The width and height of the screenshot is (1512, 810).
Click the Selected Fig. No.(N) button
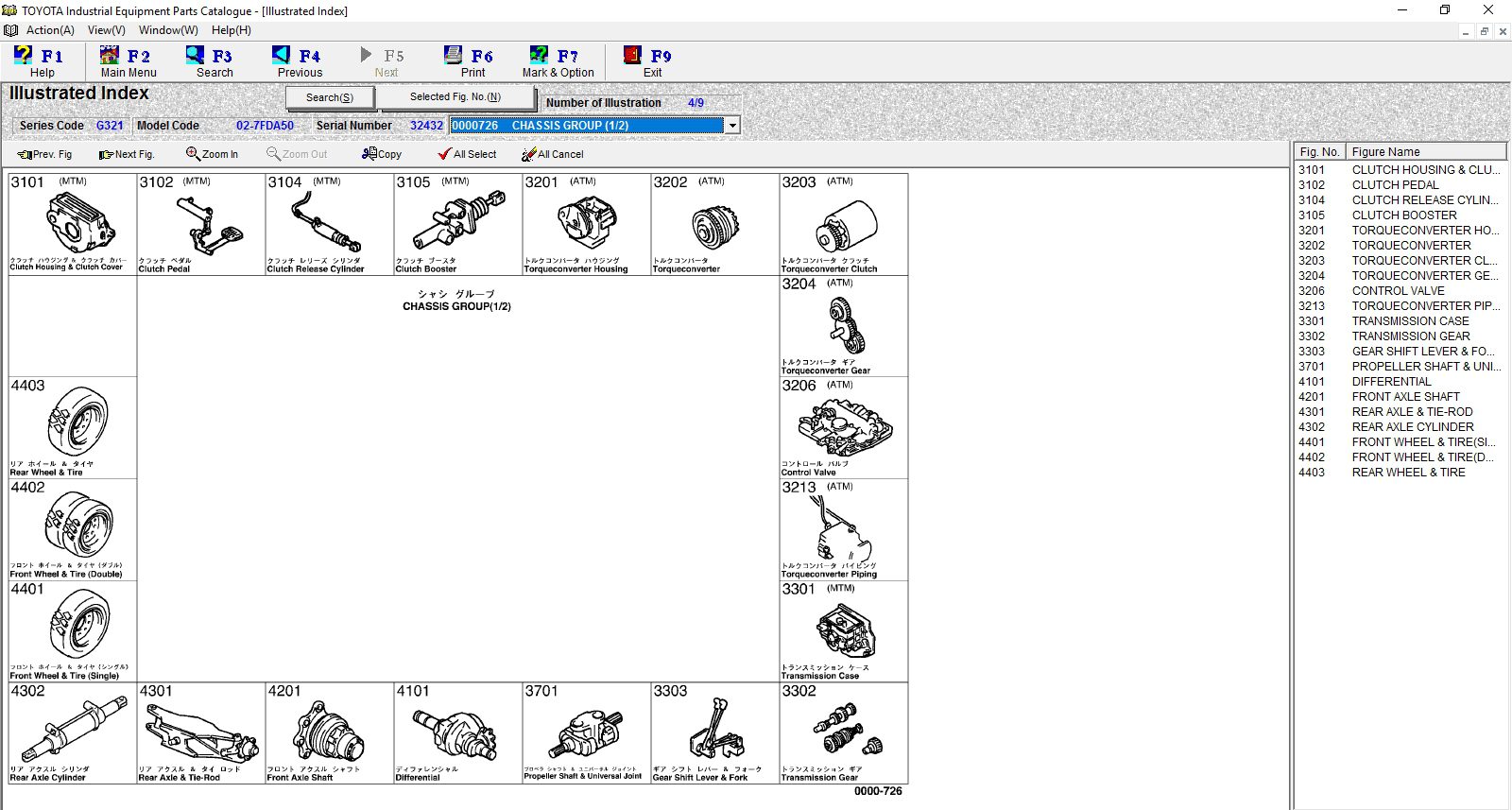point(455,96)
